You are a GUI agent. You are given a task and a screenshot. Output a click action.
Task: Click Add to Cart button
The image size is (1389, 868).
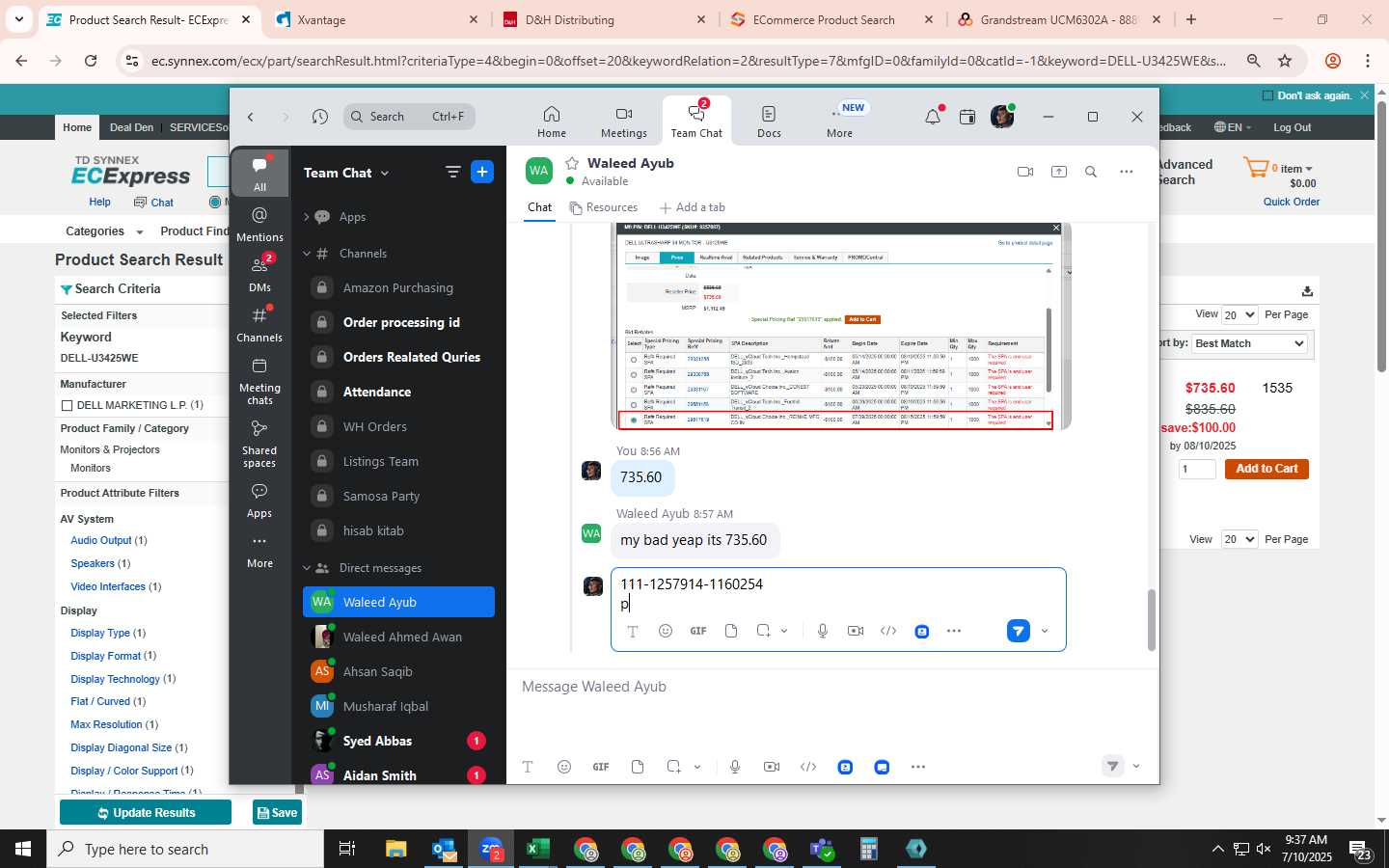click(1266, 469)
